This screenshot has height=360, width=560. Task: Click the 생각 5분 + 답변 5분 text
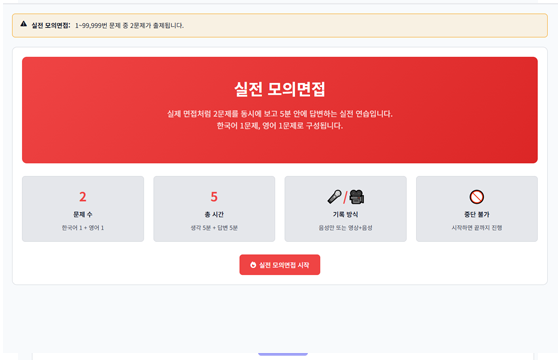coord(214,228)
